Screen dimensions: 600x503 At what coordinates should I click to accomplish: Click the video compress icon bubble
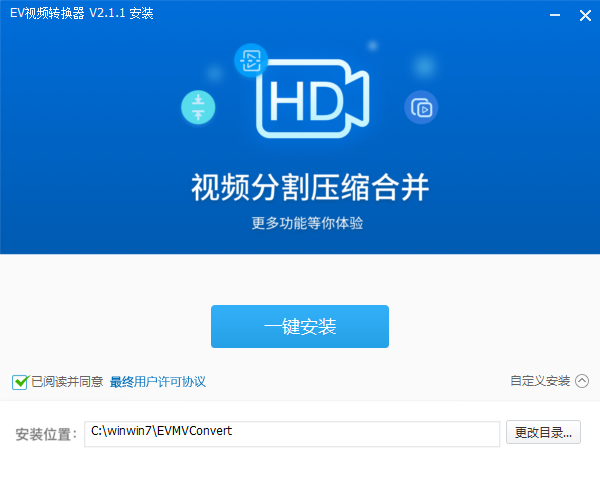click(x=198, y=107)
